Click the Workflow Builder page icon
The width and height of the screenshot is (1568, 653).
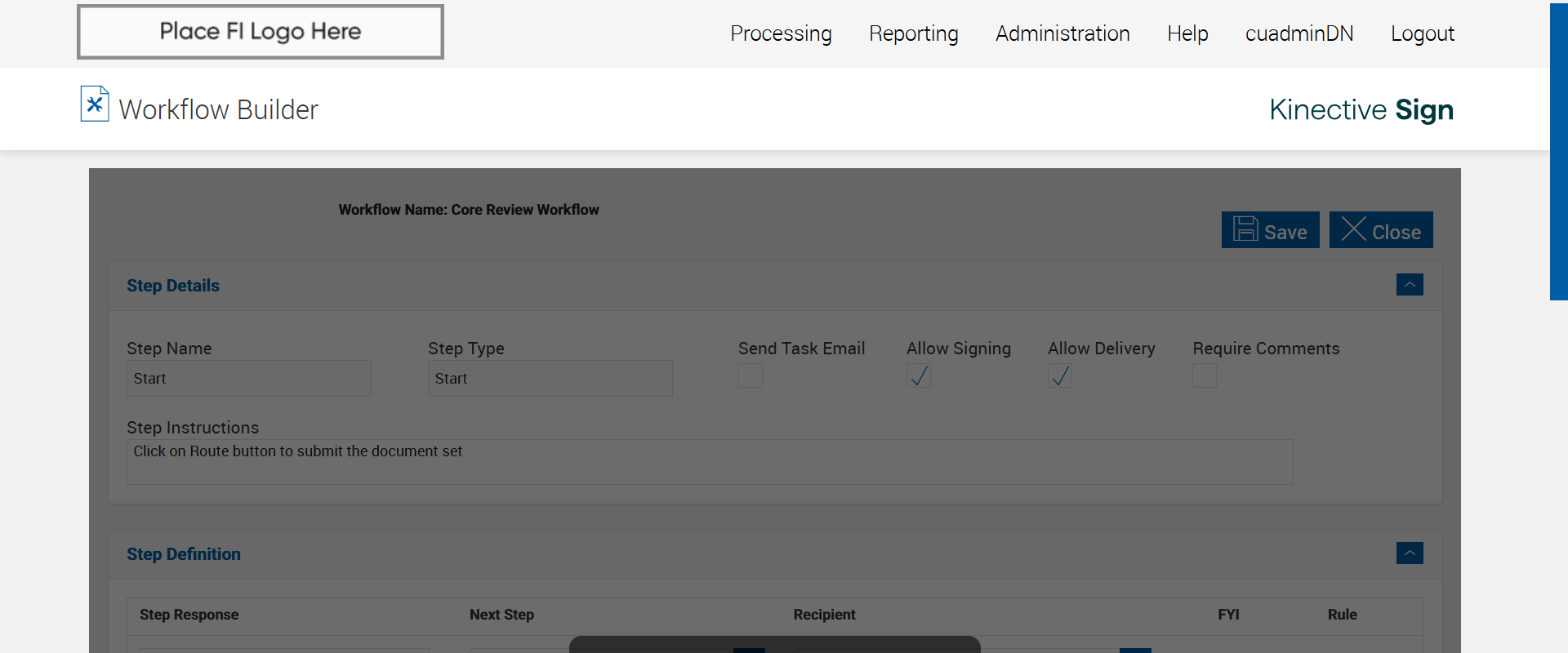click(95, 104)
